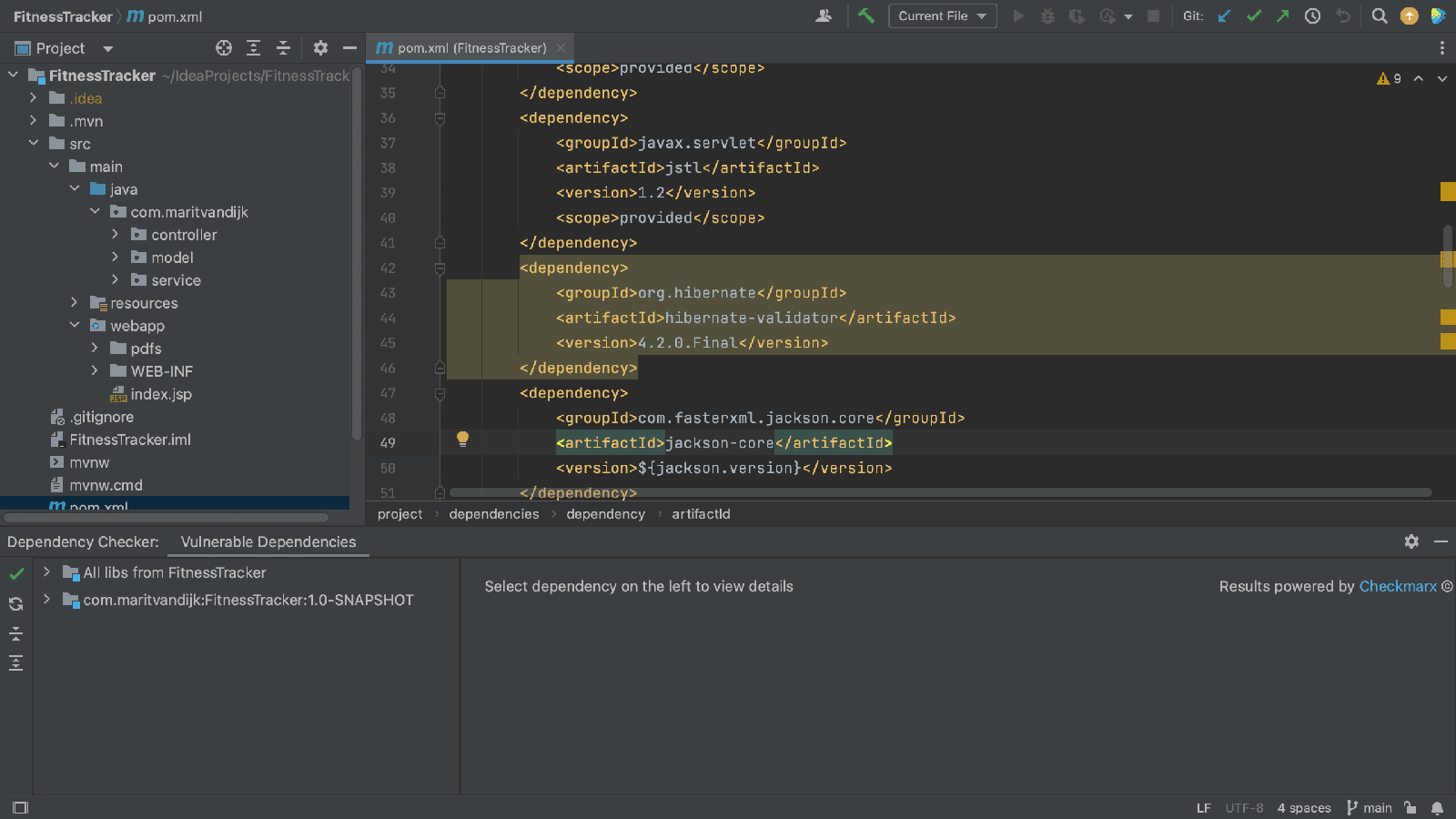
Task: Open Project panel settings gear
Action: click(320, 48)
